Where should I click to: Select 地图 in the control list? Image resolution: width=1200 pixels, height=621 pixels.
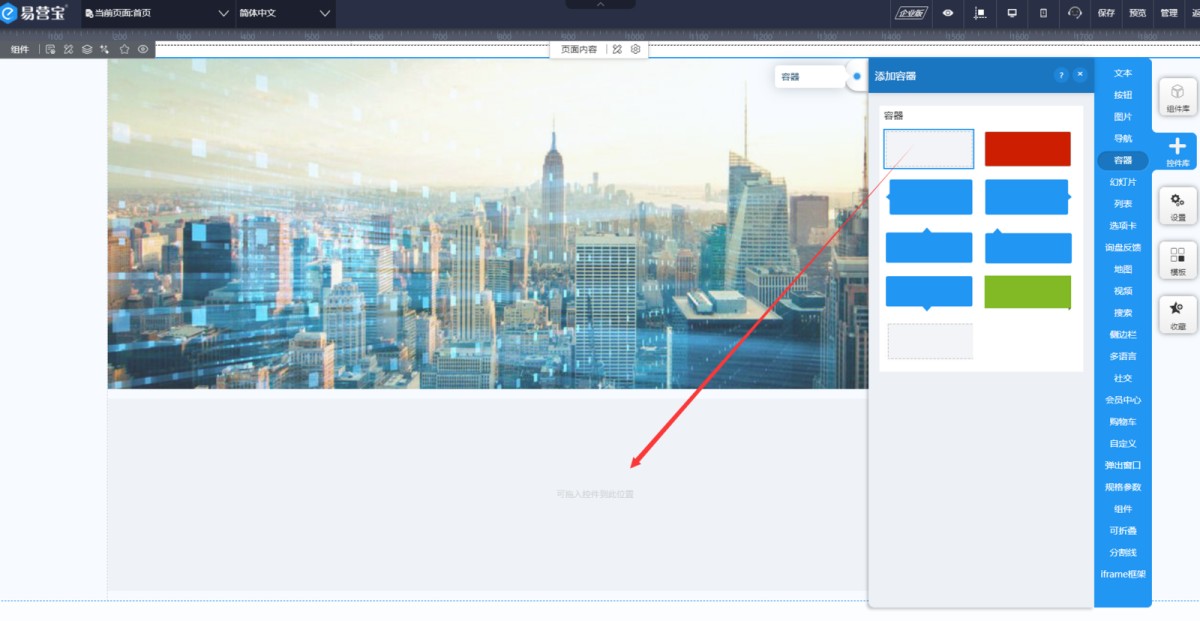tap(1123, 269)
